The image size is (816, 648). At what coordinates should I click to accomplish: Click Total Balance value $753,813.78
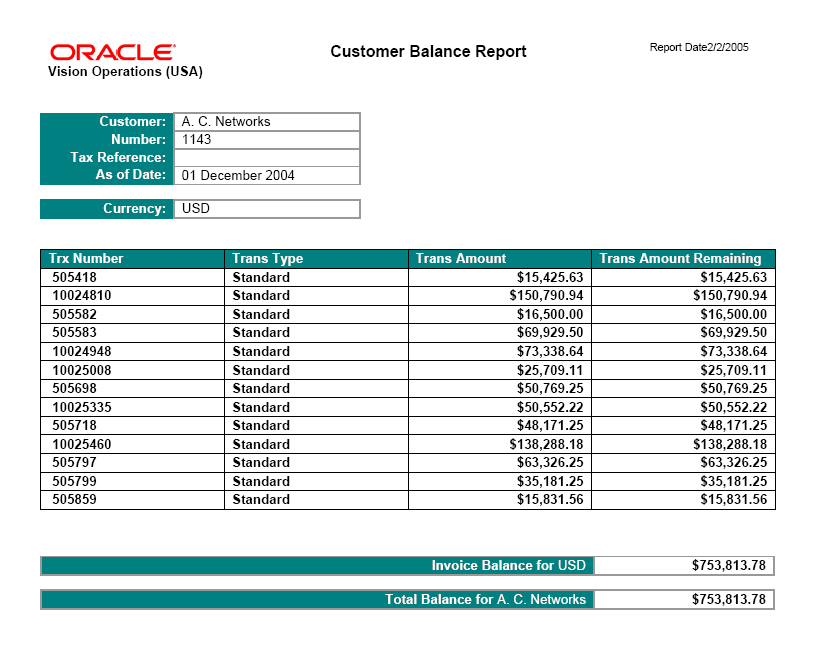point(729,600)
